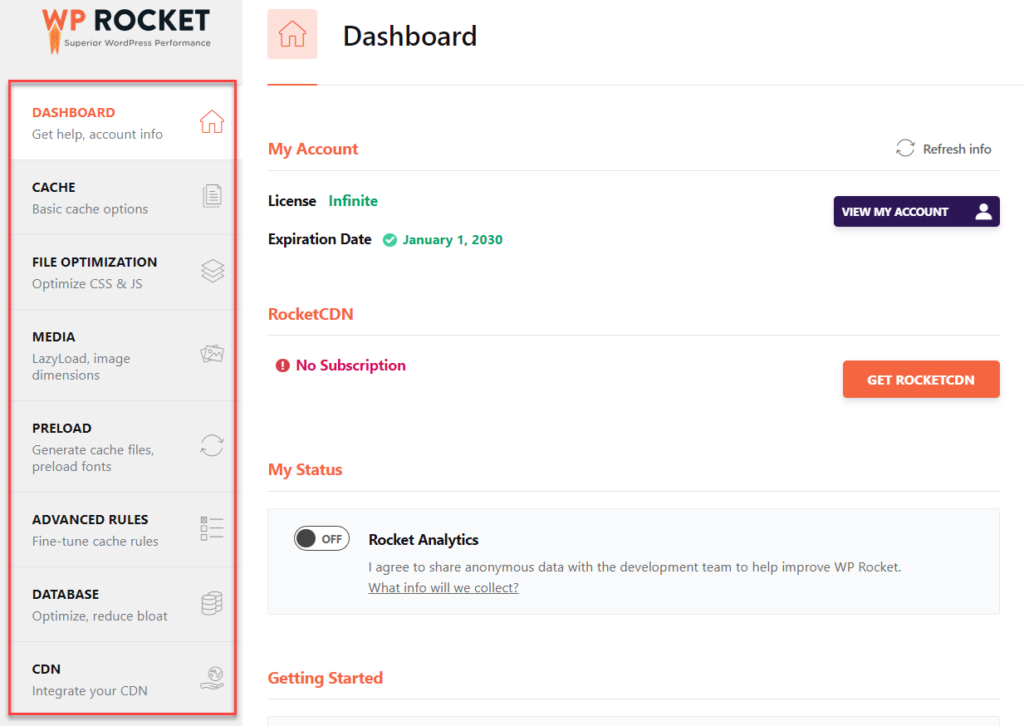Click the Cache document icon
The width and height of the screenshot is (1024, 726).
point(212,196)
